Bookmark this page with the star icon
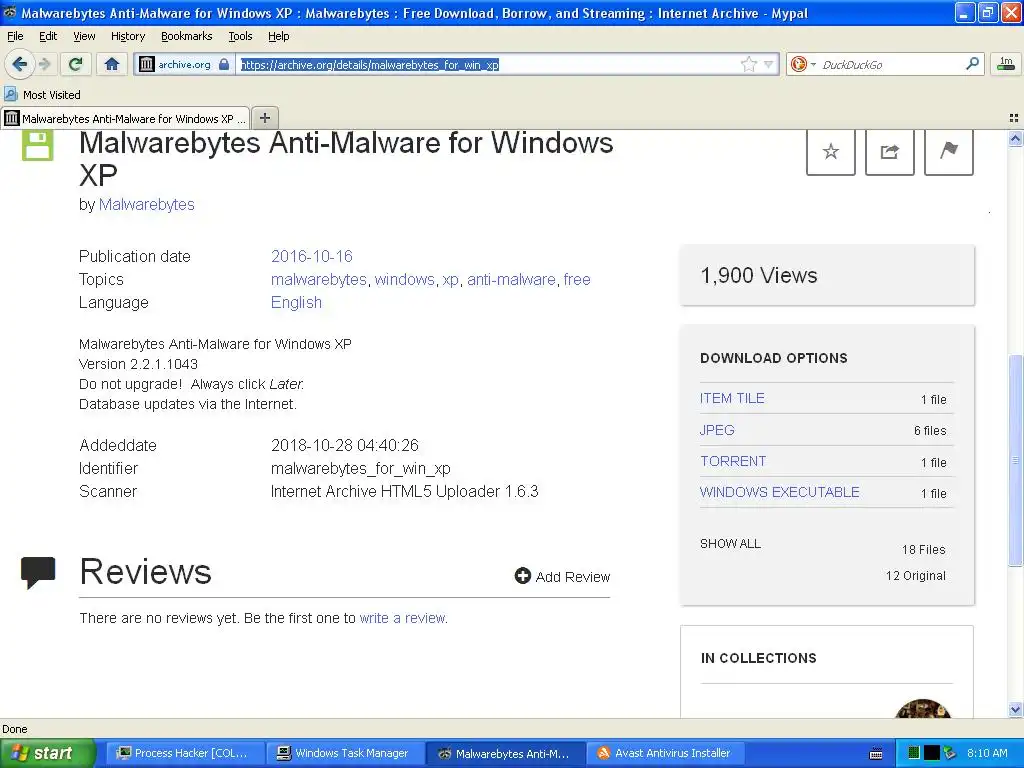Viewport: 1024px width, 768px height. tap(748, 64)
